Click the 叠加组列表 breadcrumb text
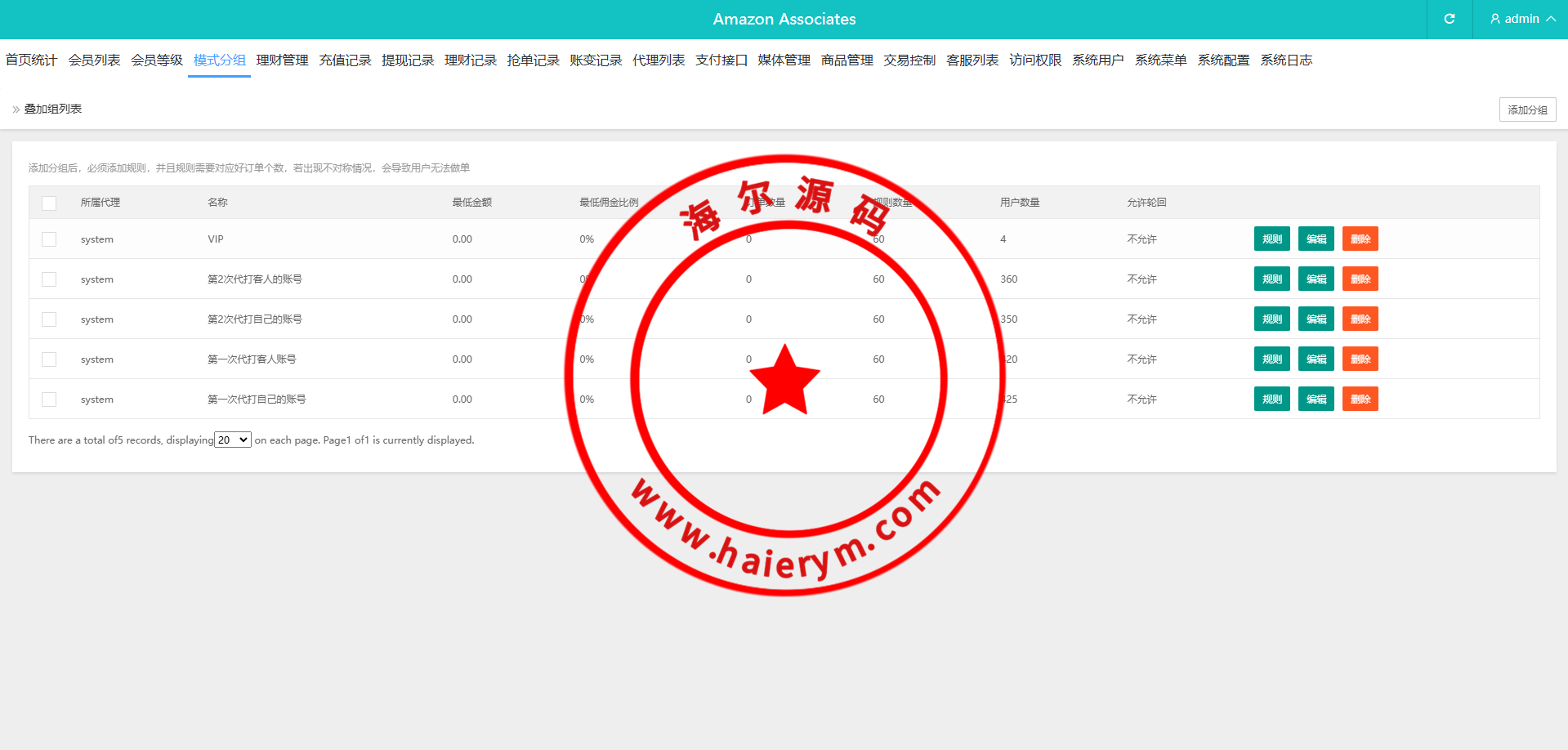This screenshot has width=1568, height=750. pos(53,109)
